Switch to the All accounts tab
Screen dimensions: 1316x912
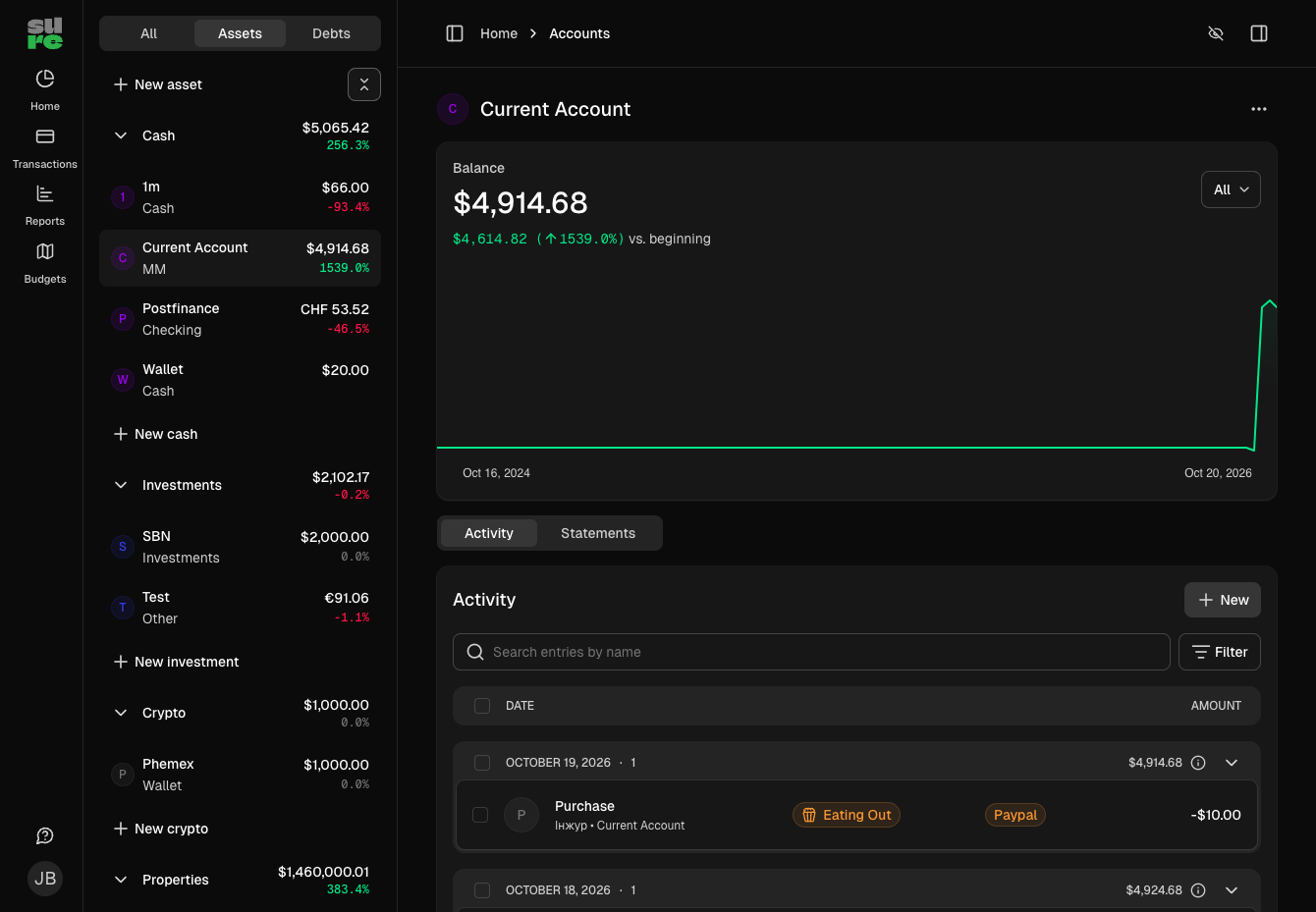click(x=148, y=33)
